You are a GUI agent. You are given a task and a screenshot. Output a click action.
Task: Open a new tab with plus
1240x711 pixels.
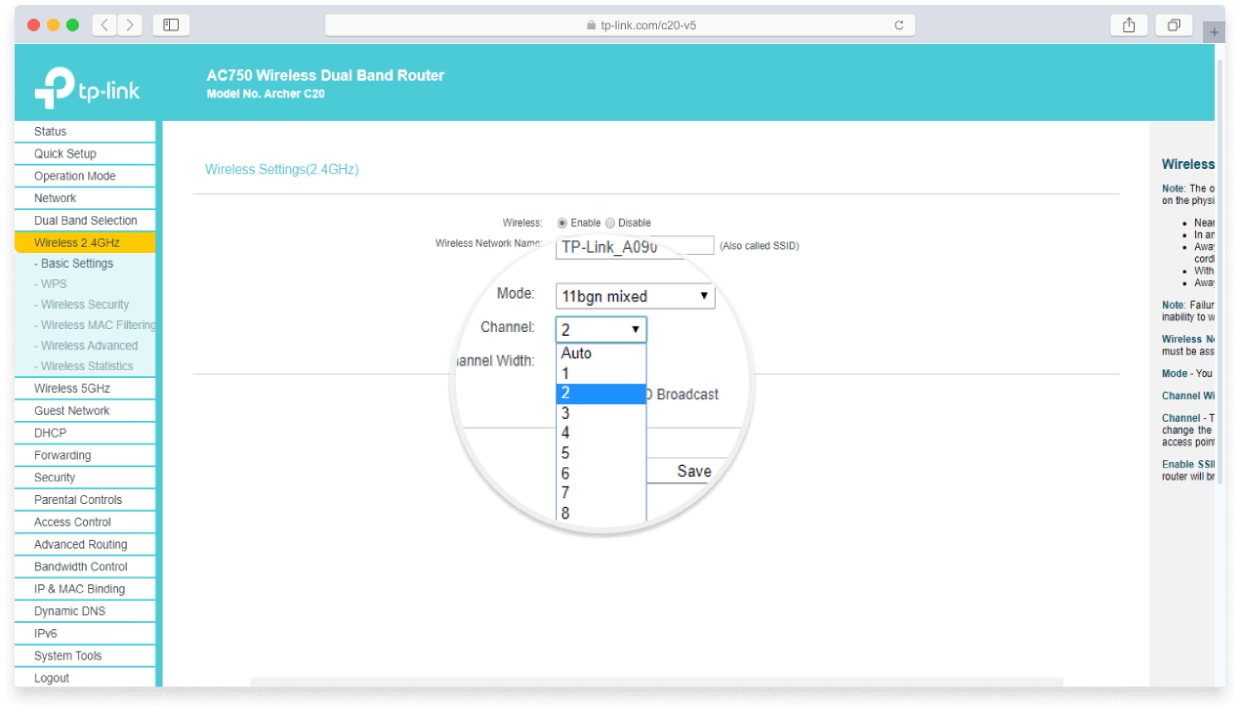click(x=1215, y=31)
